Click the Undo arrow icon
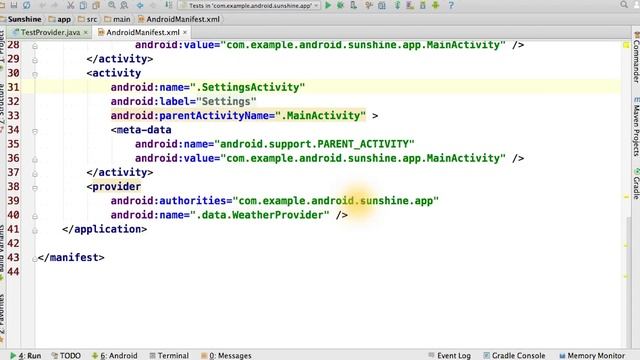 click(42, 5)
